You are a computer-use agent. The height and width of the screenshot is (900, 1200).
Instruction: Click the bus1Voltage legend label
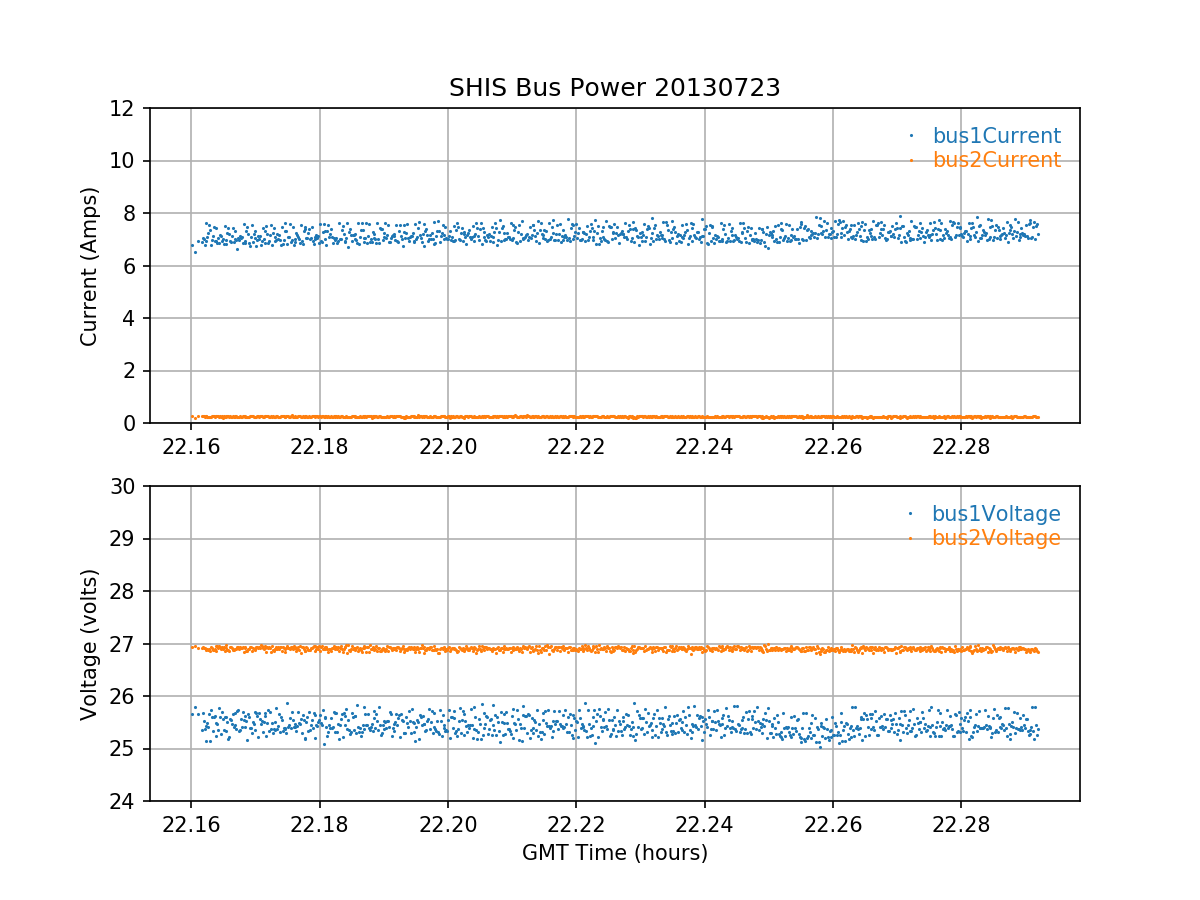click(x=996, y=514)
